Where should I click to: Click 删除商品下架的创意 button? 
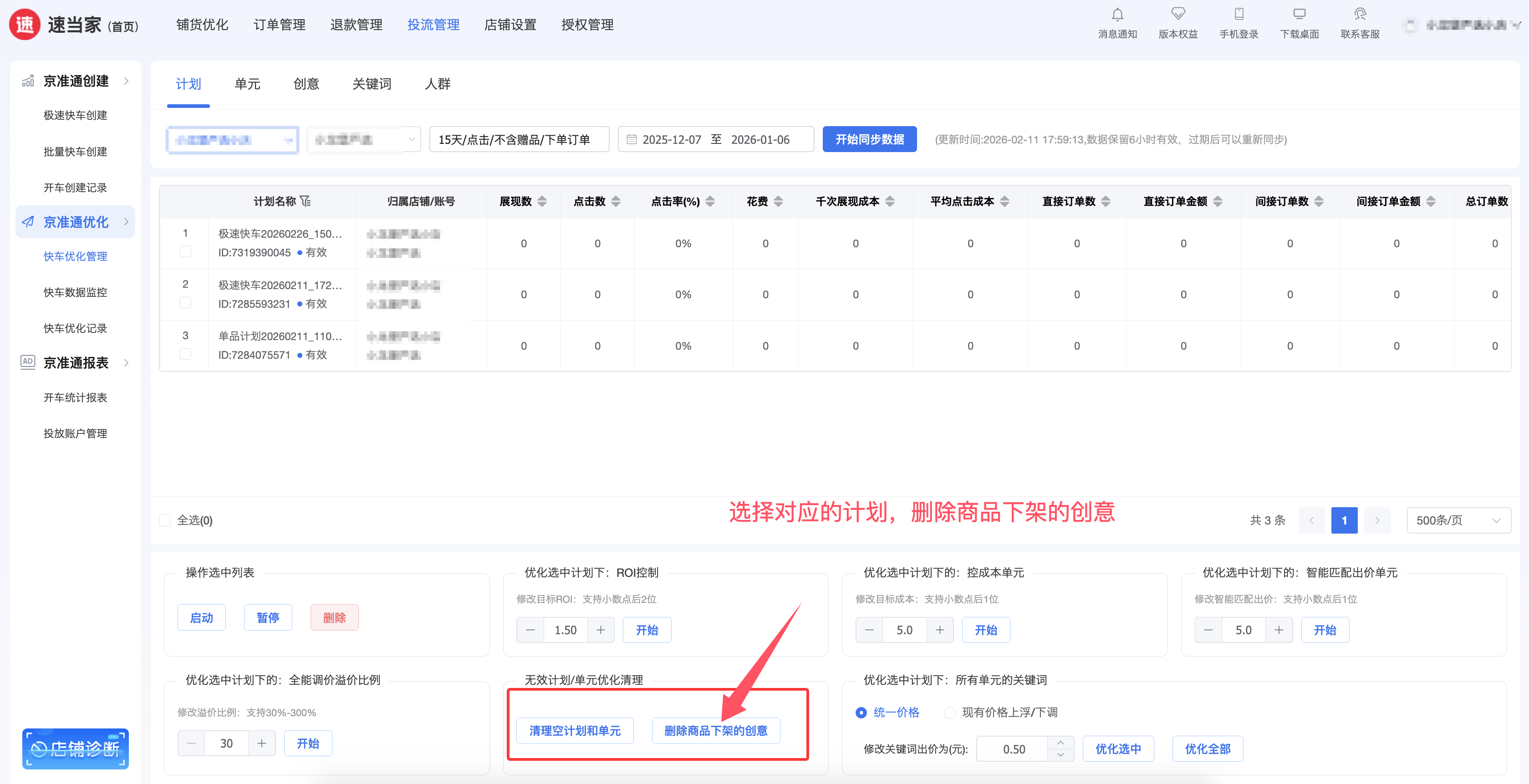tap(715, 731)
